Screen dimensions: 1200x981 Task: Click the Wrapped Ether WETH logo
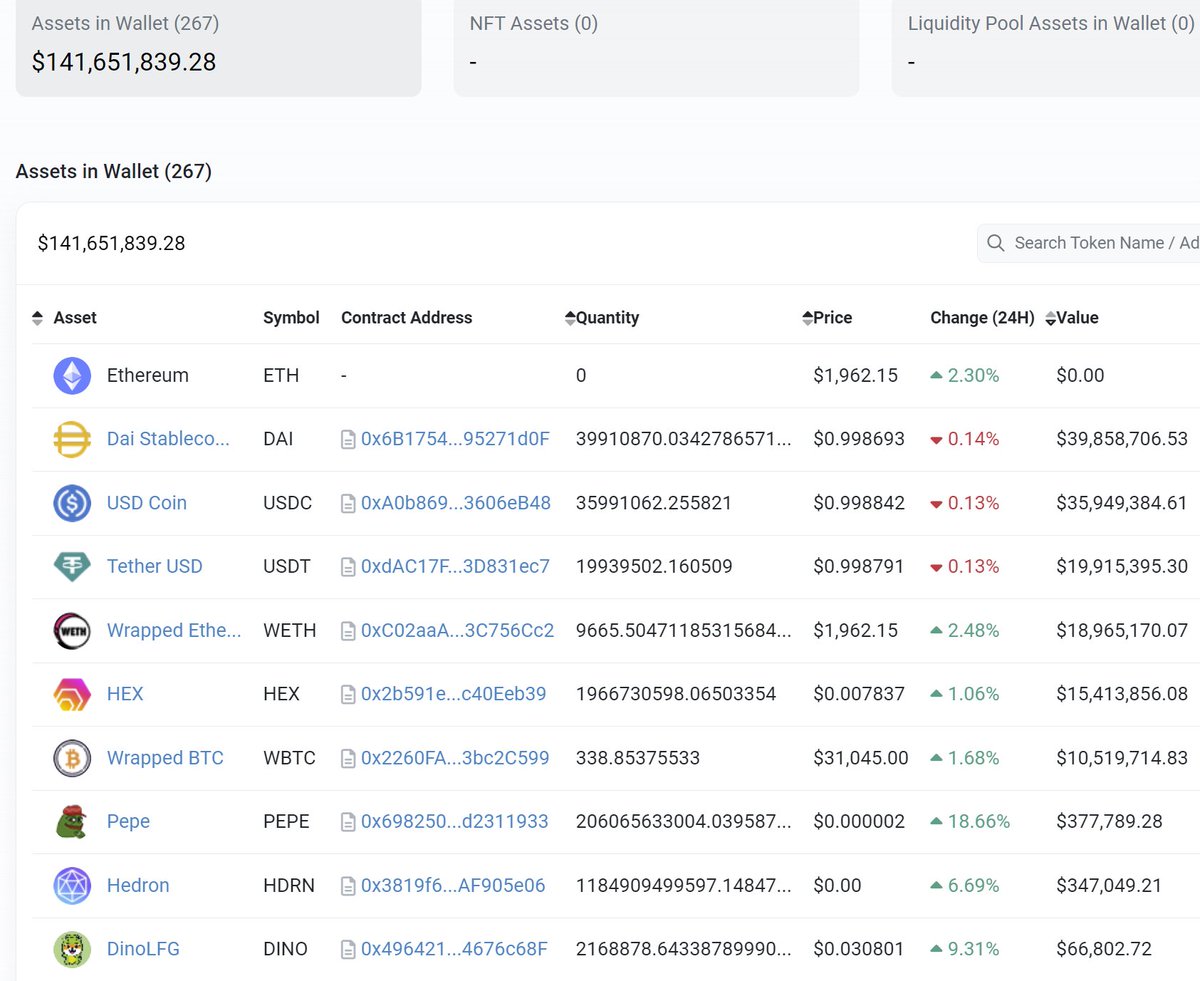click(x=72, y=631)
